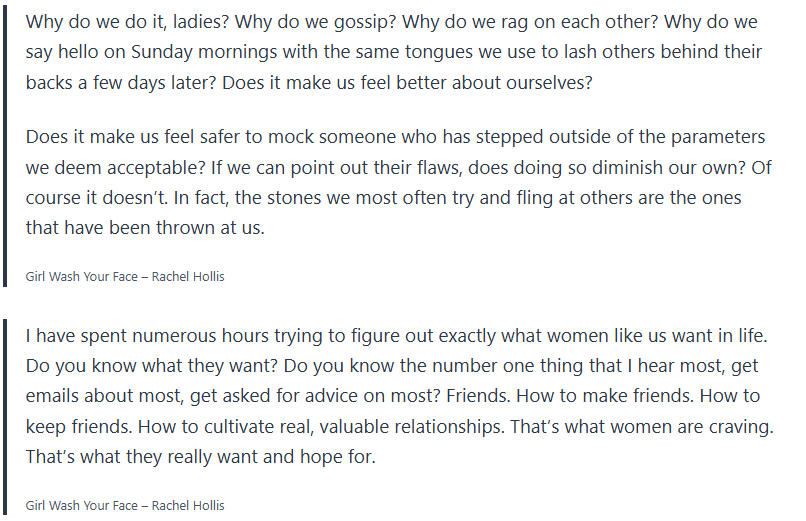Image resolution: width=806 pixels, height=521 pixels.
Task: Click the Rachel Hollis citation under the friends quote
Action: [125, 505]
